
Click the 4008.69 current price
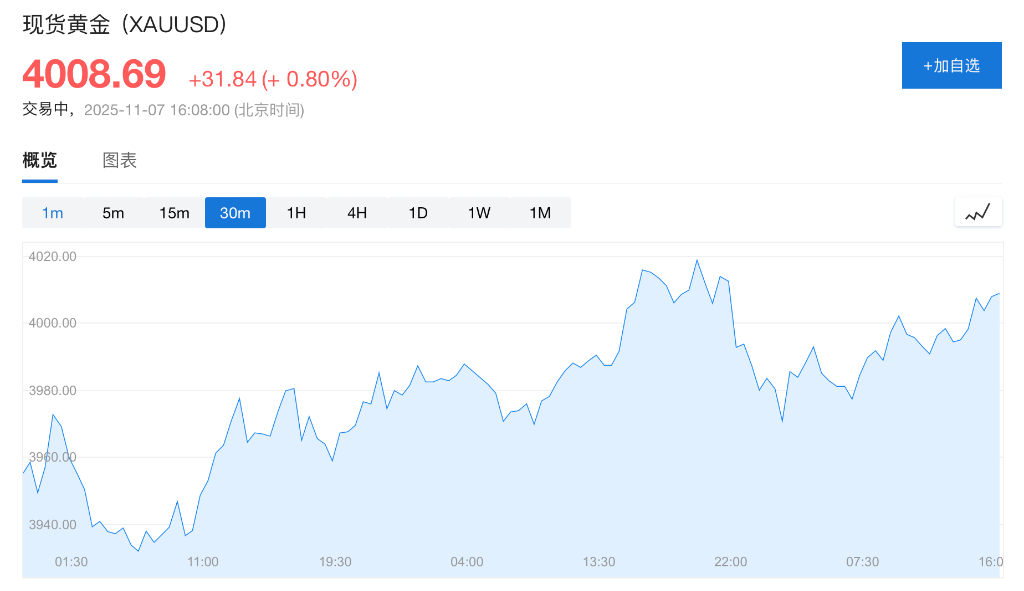(x=94, y=75)
